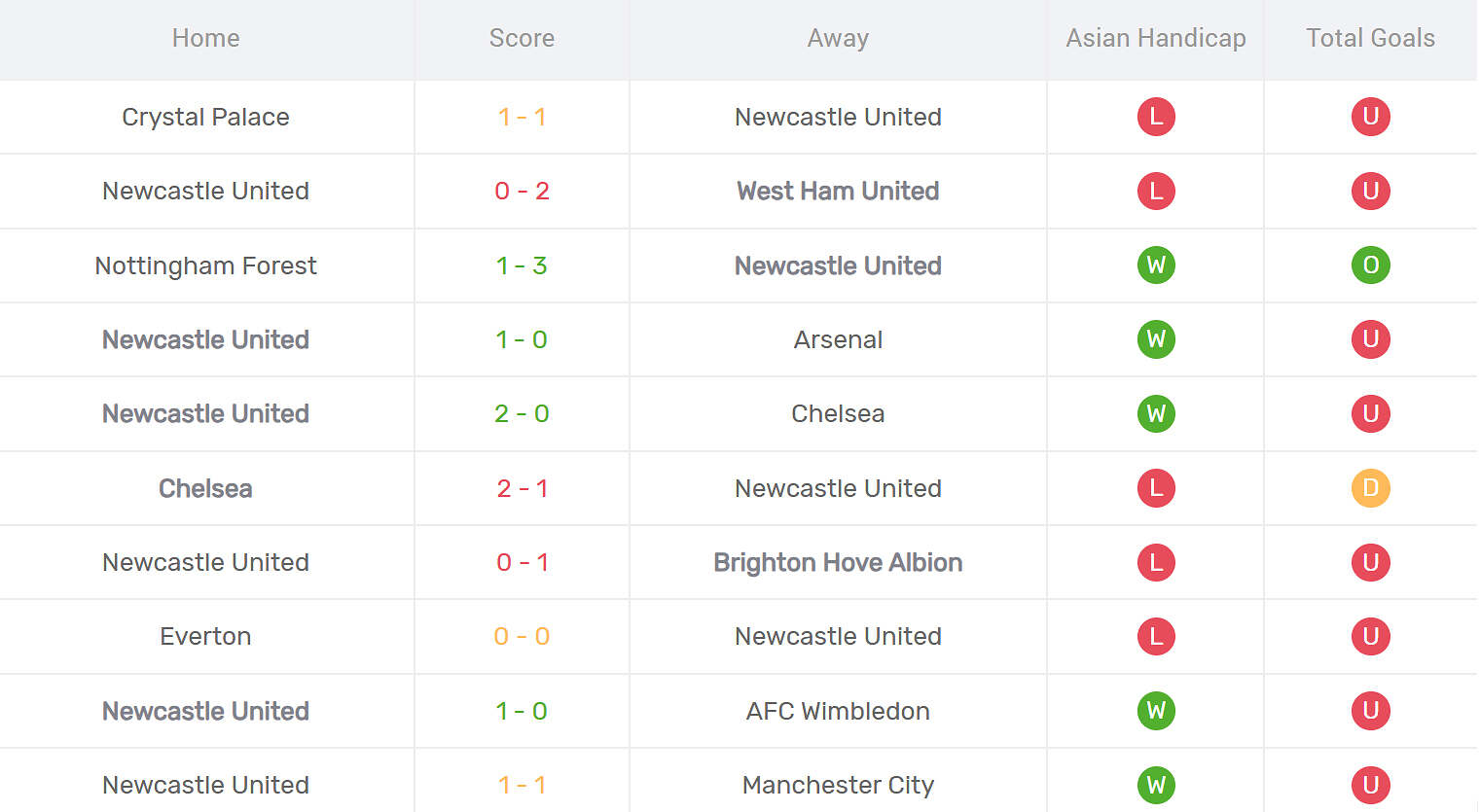Viewport: 1480px width, 812px height.
Task: Click the L badge beside the Everton match
Action: 1155,636
